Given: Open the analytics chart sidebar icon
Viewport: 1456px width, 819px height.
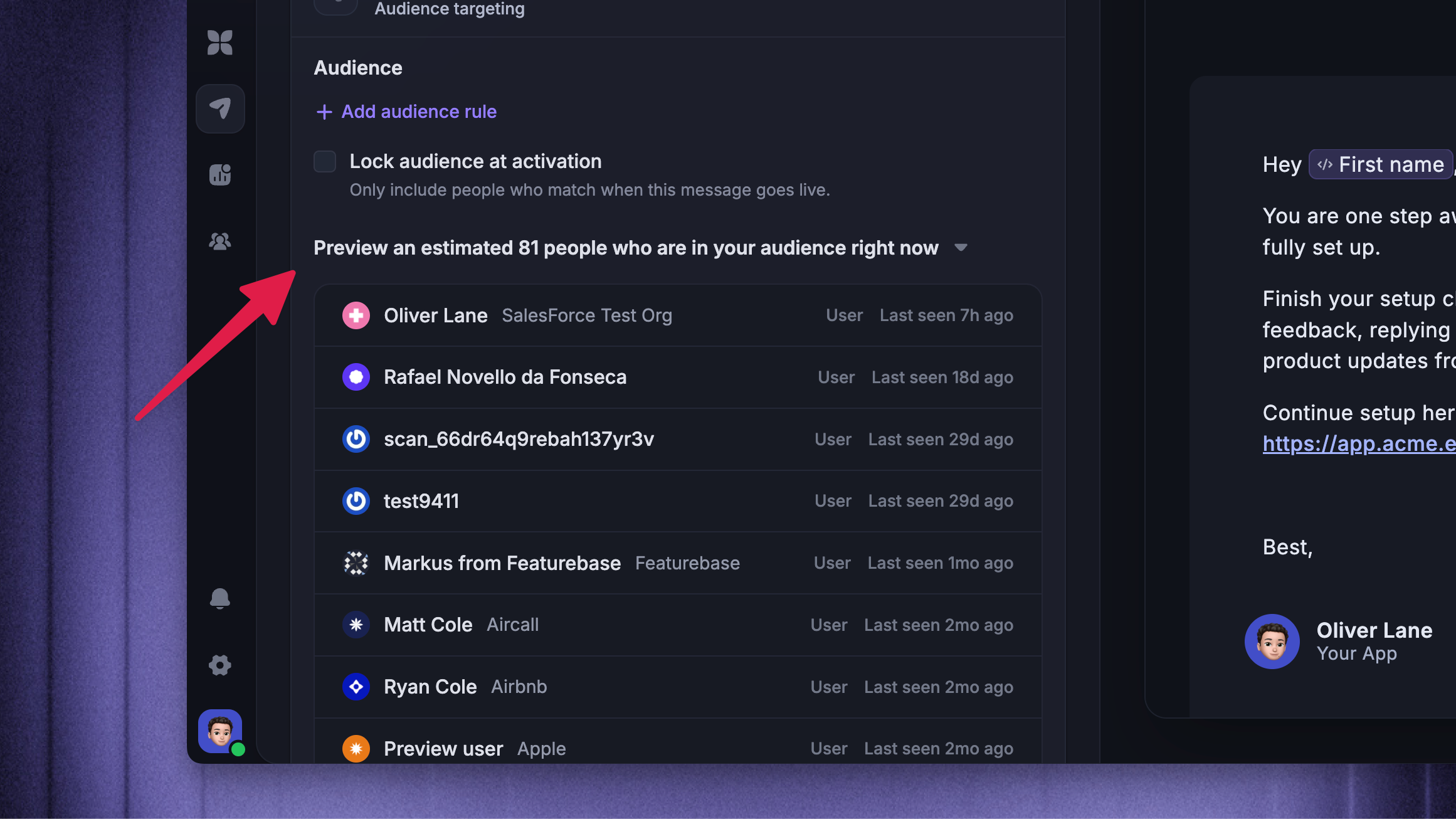Looking at the screenshot, I should 220,174.
